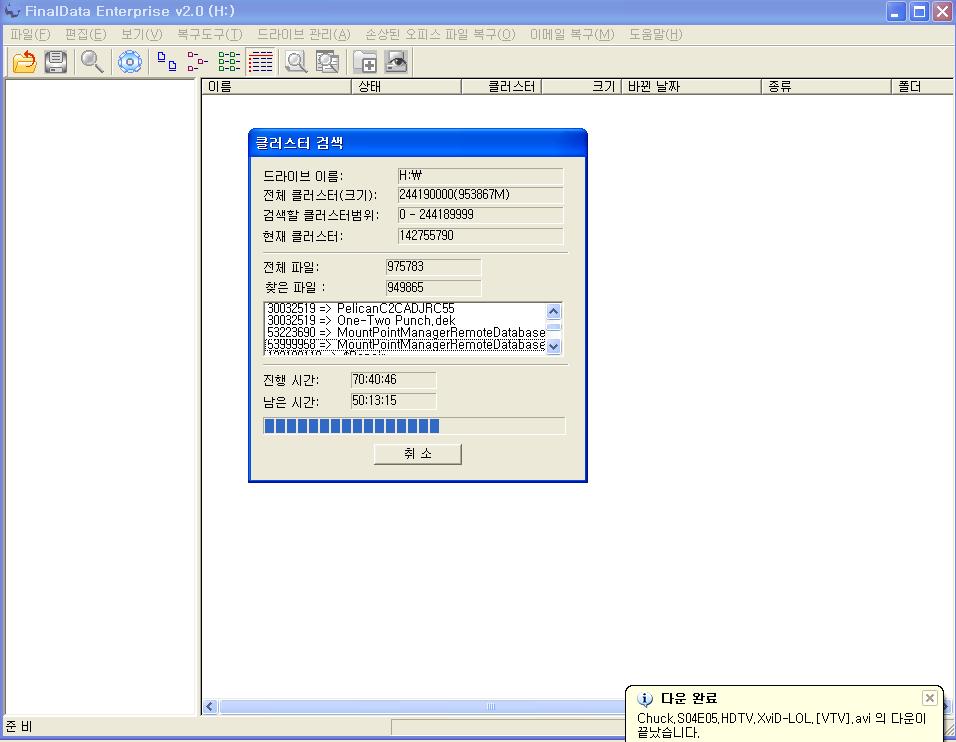Click 진행 시간 field 70:40:46
Viewport: 956px width, 742px height.
click(393, 380)
